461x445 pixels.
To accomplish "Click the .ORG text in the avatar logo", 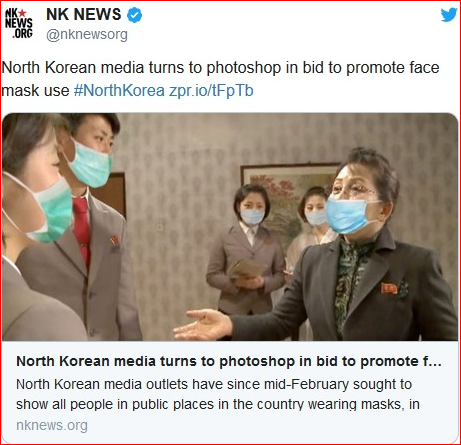I will click(x=22, y=33).
